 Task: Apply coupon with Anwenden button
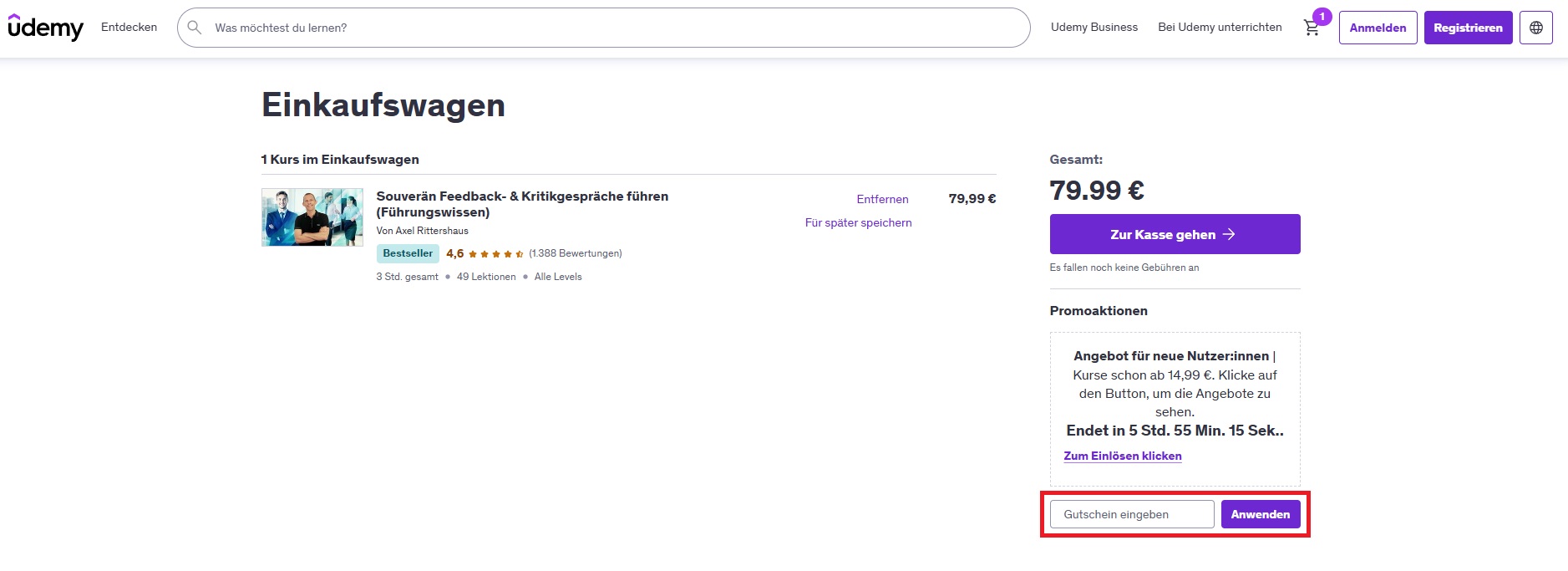pyautogui.click(x=1261, y=514)
